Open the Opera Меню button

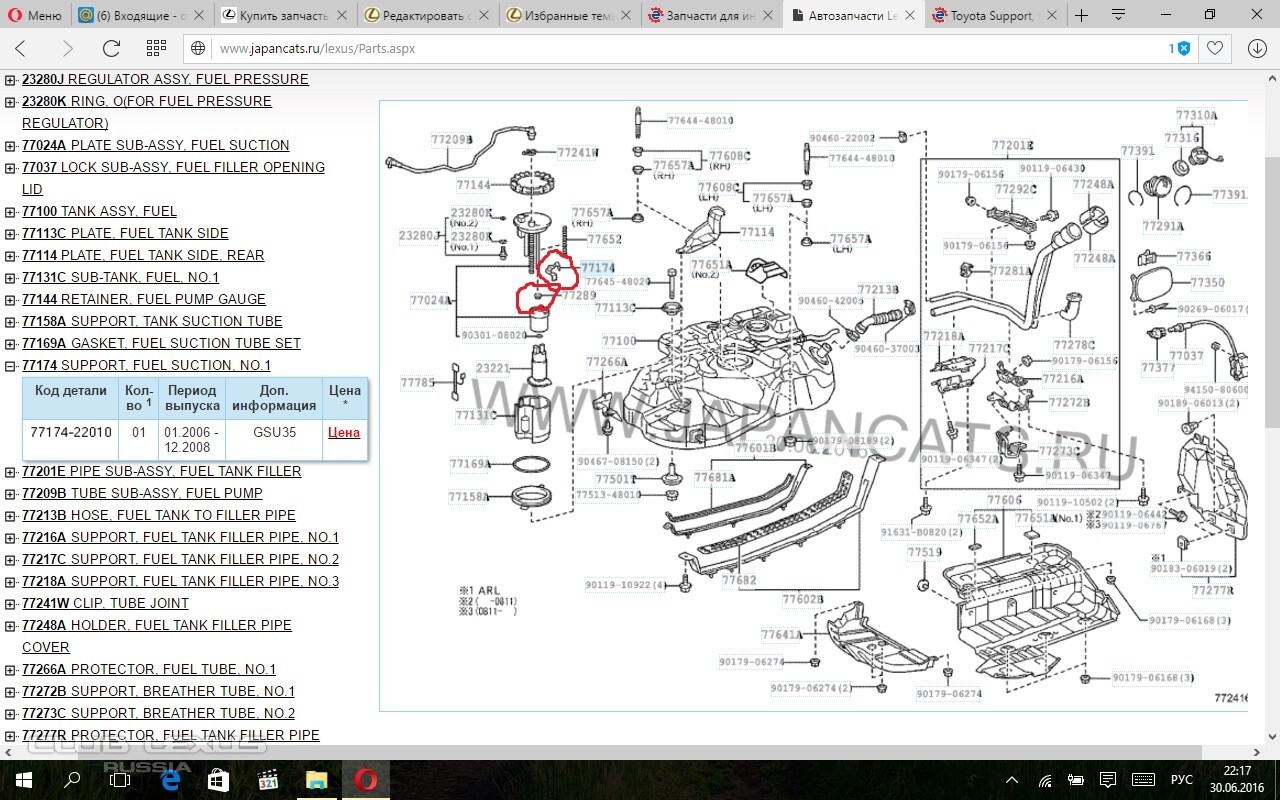coord(35,15)
